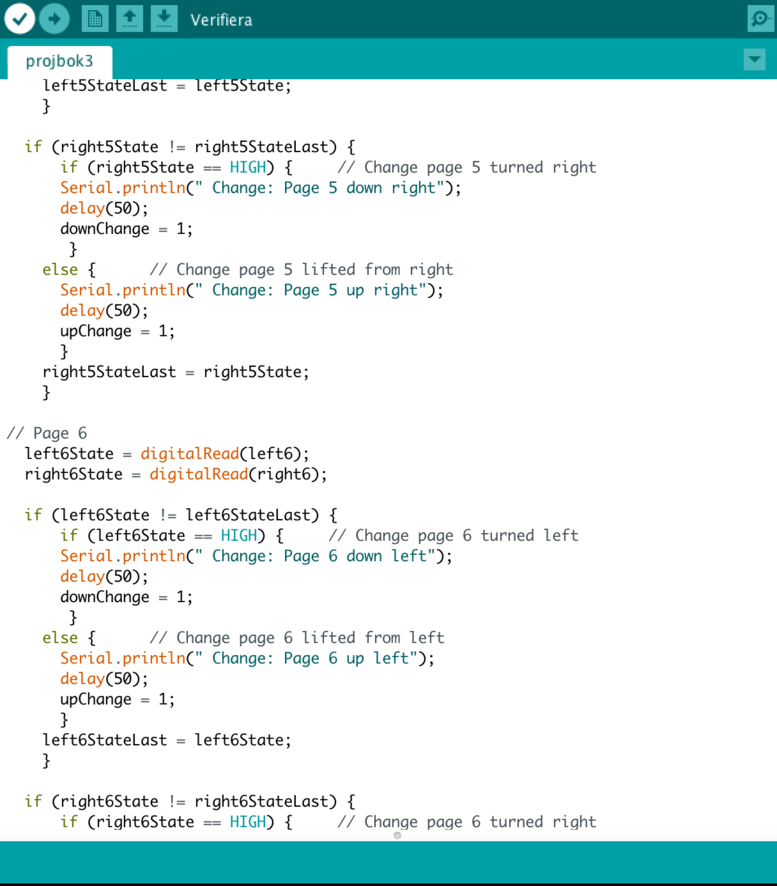Screen dimensions: 777x886
Task: Click the "Page 5 down right" println line
Action: tap(260, 188)
